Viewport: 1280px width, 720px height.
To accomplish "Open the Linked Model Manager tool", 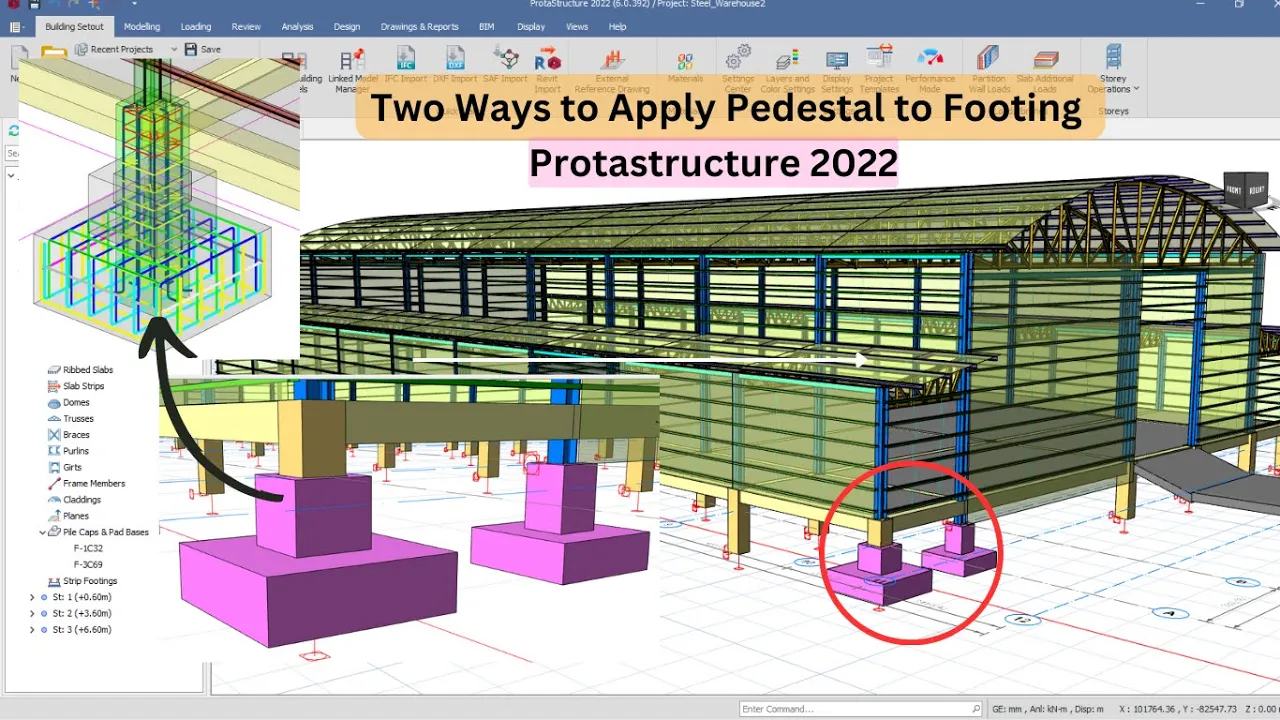I will (352, 72).
